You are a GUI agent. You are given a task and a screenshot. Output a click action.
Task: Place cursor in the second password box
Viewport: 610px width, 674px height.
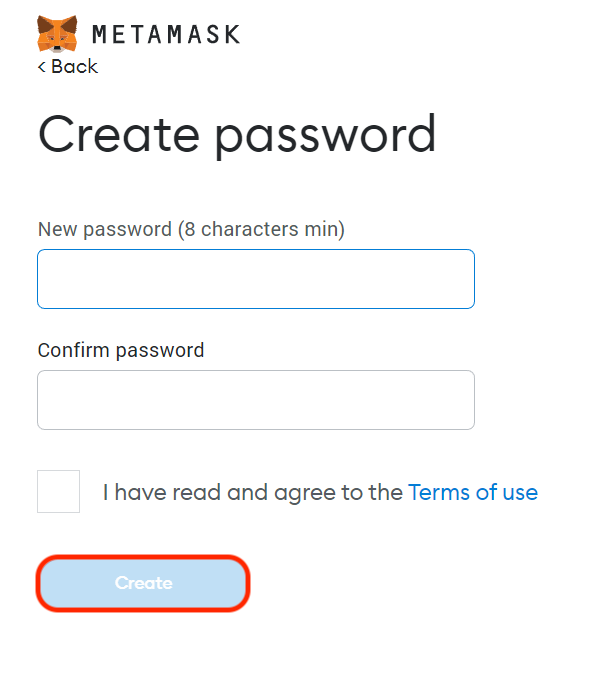pyautogui.click(x=256, y=400)
